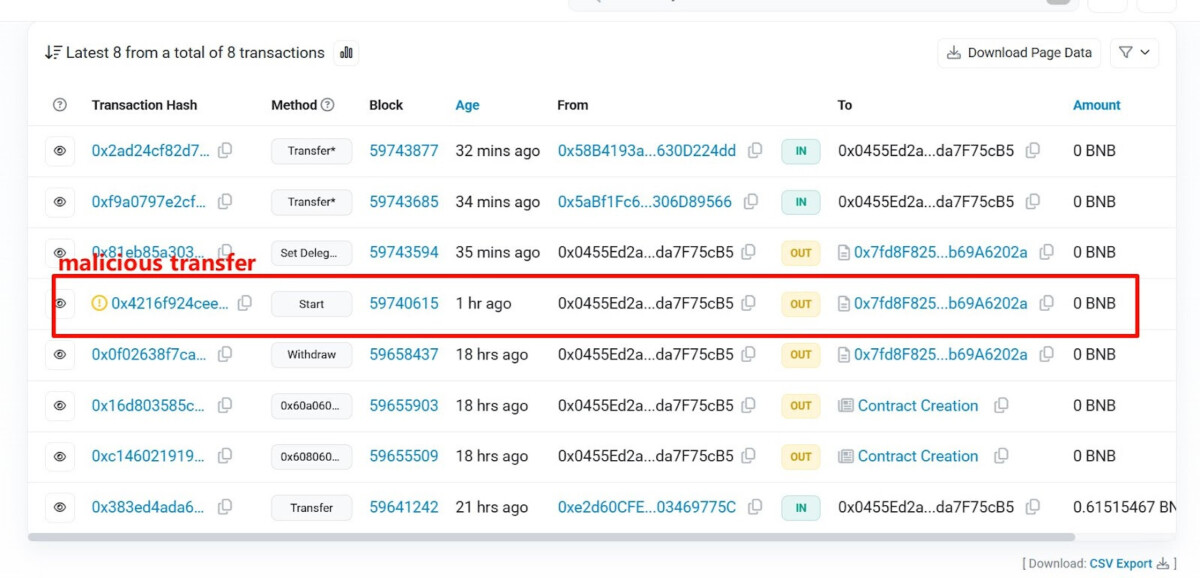
Task: Sort by Age column header
Action: click(x=468, y=105)
